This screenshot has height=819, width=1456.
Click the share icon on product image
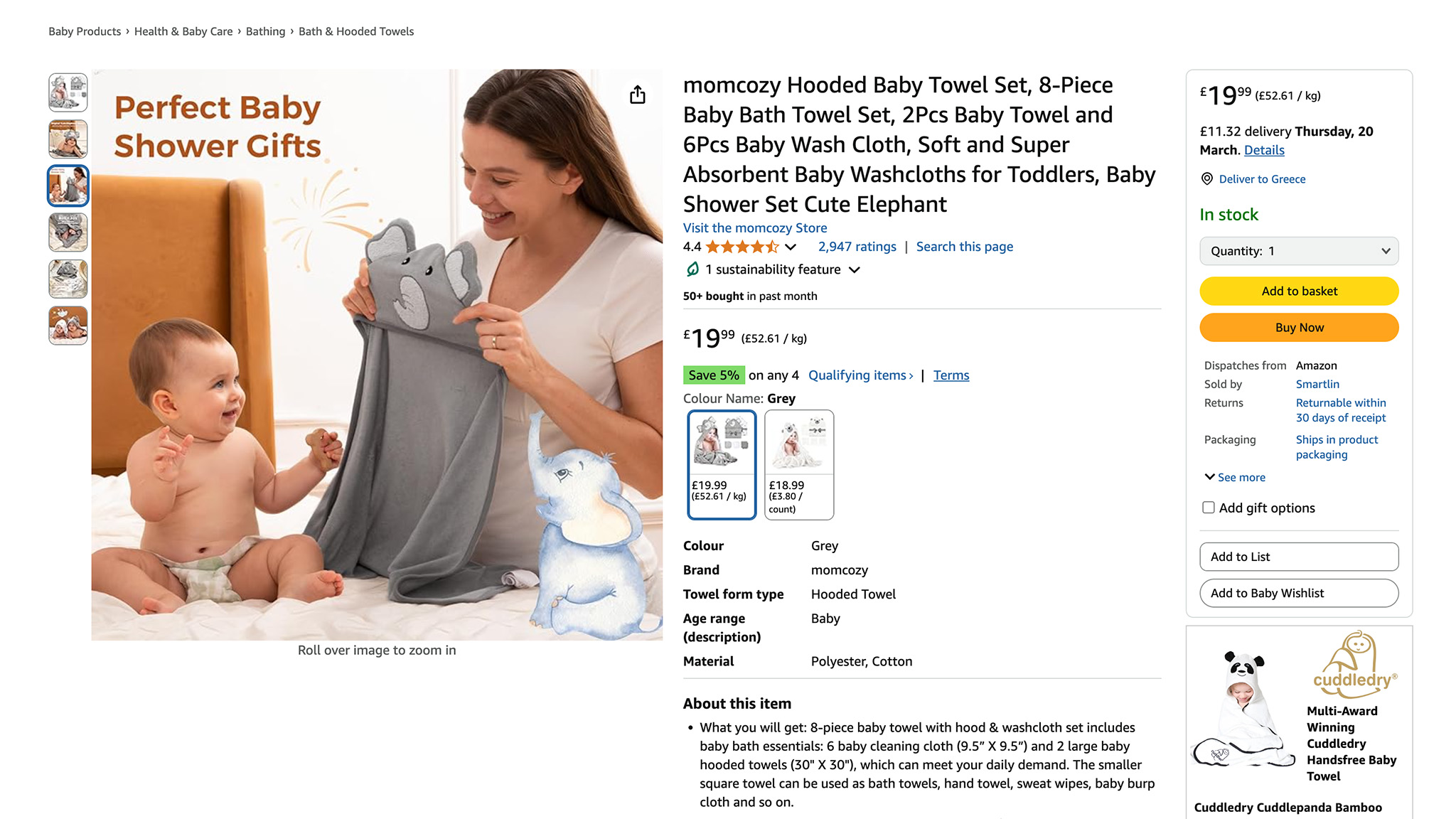pos(638,95)
